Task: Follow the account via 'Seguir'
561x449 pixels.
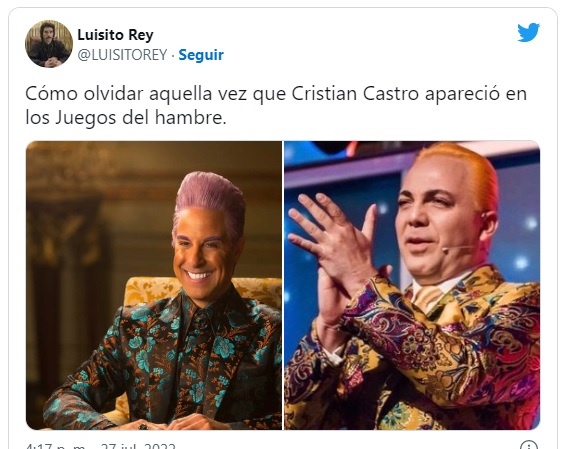Action: pyautogui.click(x=201, y=55)
